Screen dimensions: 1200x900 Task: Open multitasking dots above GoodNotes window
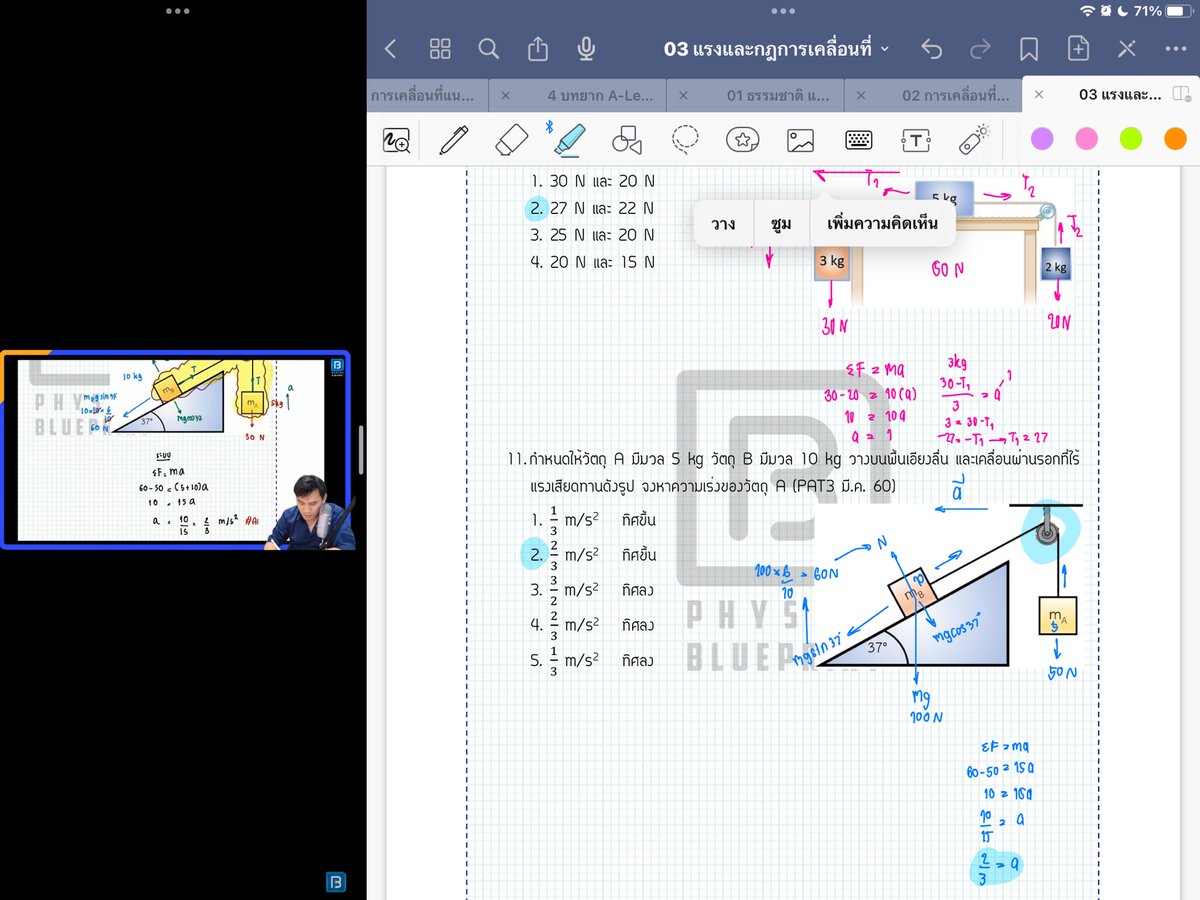tap(783, 11)
